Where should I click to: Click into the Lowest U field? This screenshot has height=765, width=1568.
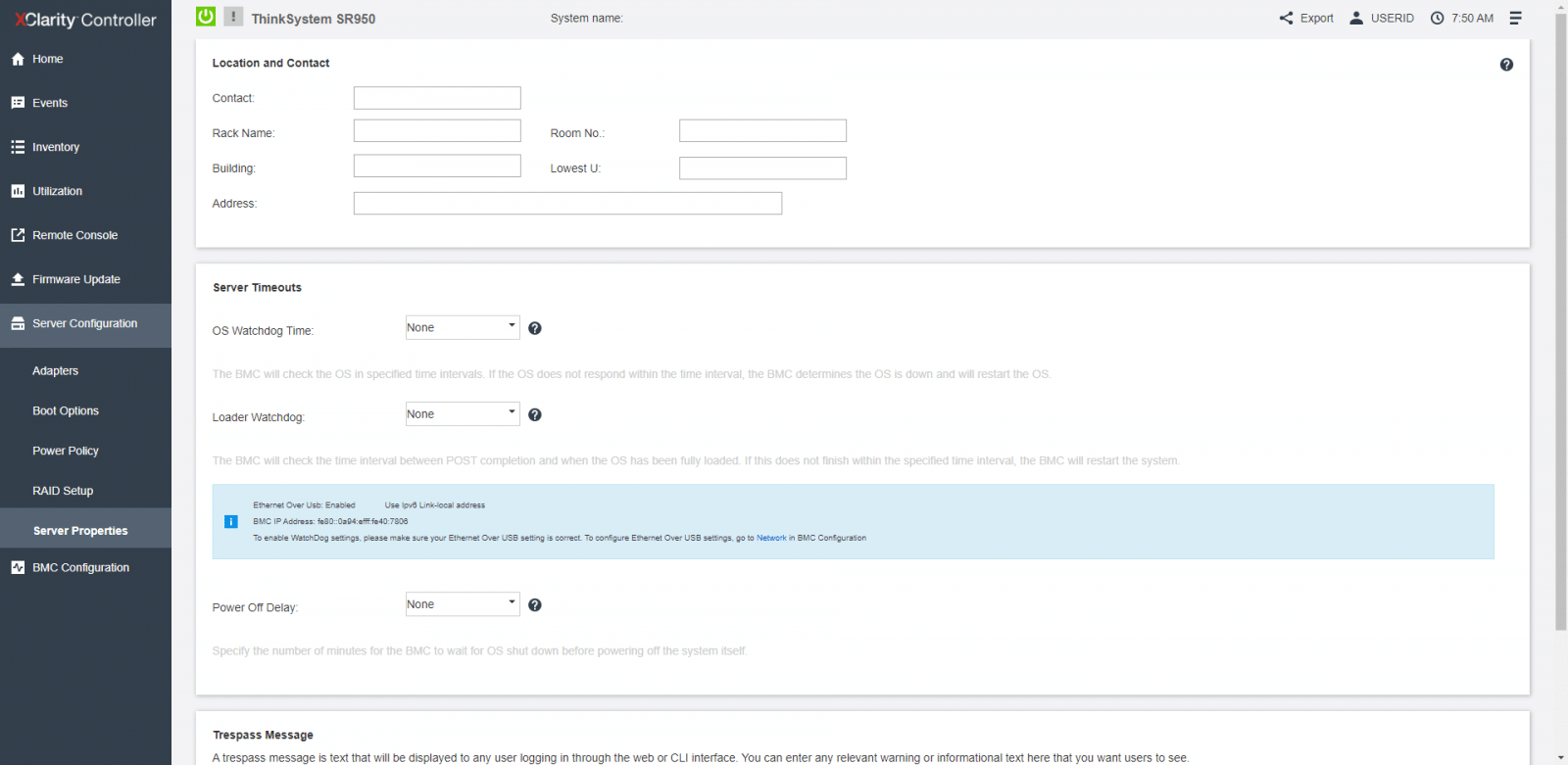point(762,168)
